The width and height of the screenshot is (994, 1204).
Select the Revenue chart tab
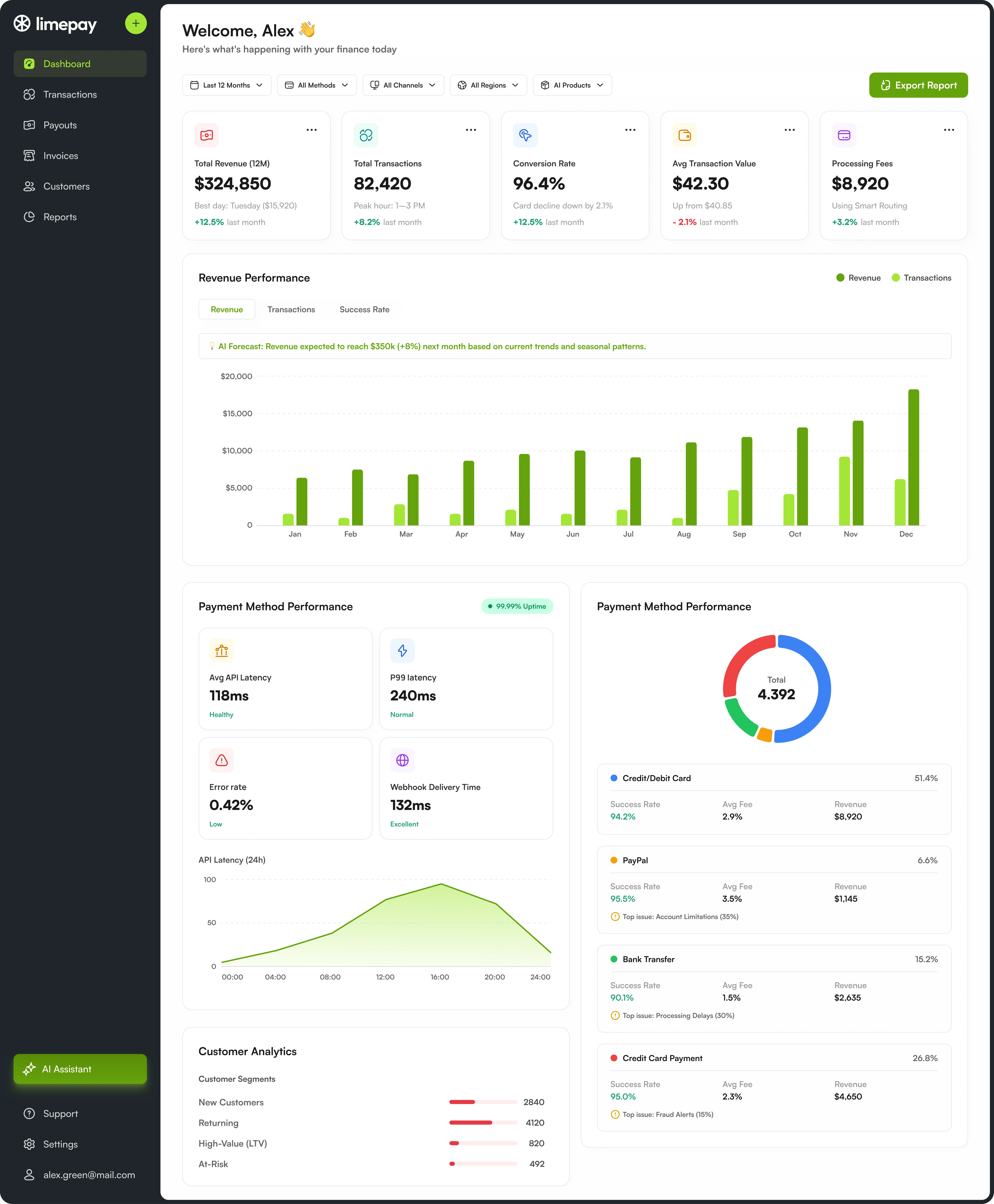click(227, 309)
